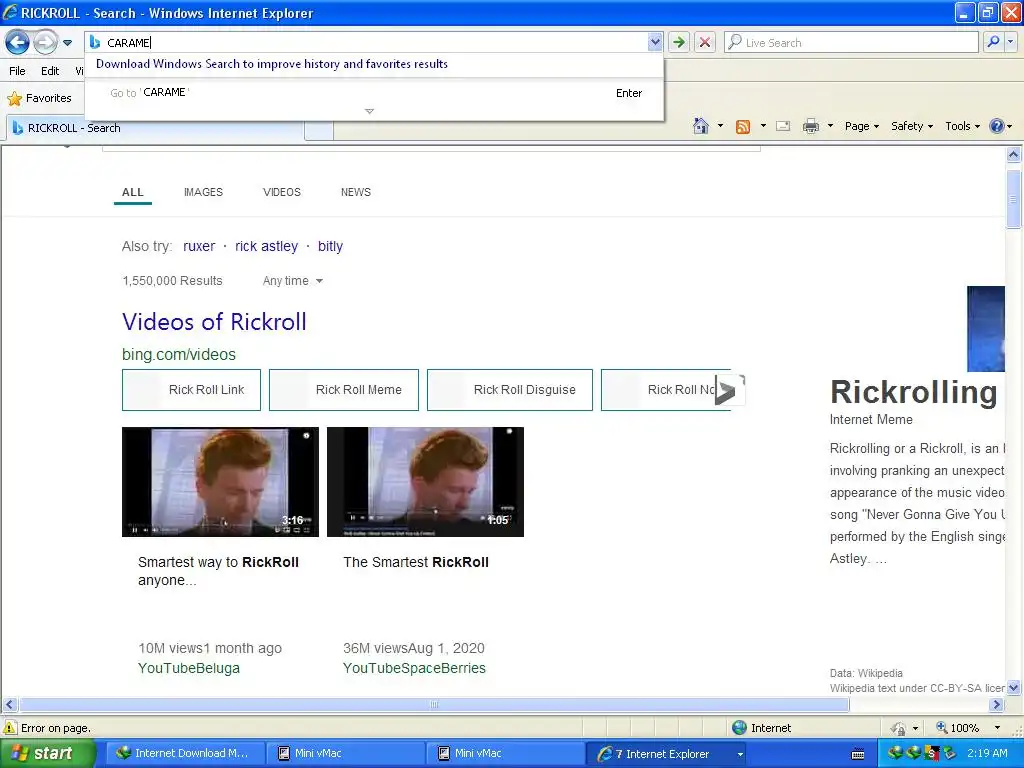
Task: Click the Rick Roll Link chip
Action: [x=191, y=390]
